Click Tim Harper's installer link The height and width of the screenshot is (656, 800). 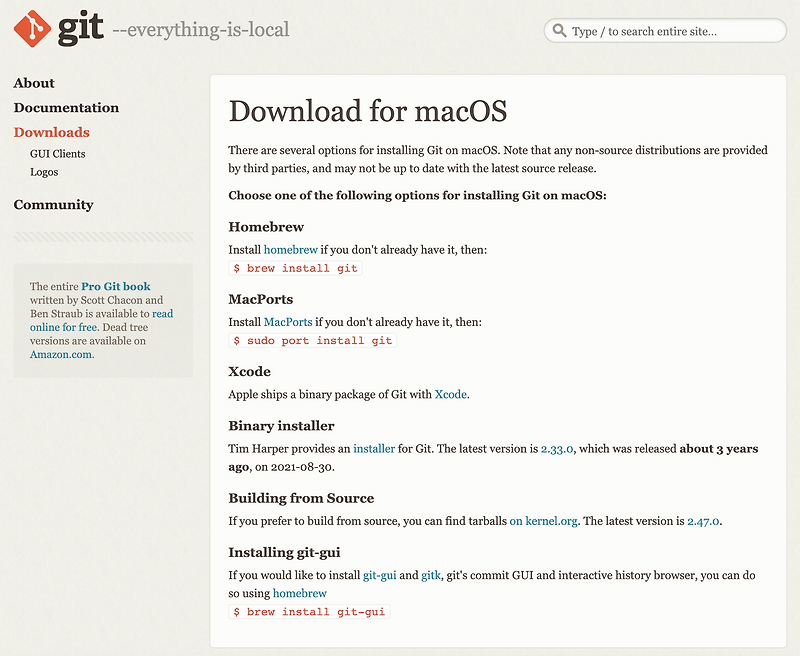pos(375,448)
